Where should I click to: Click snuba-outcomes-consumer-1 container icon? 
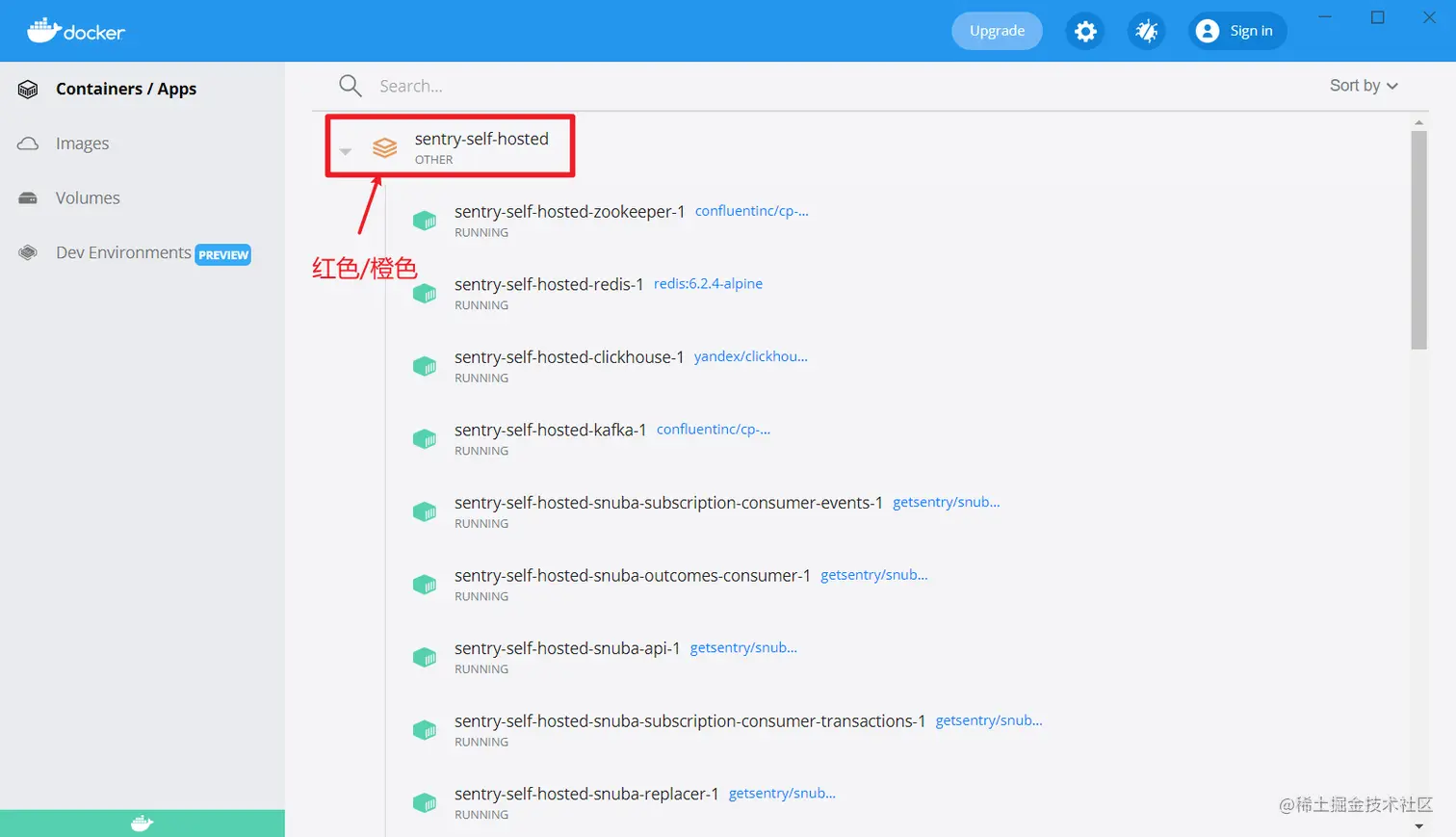(425, 585)
